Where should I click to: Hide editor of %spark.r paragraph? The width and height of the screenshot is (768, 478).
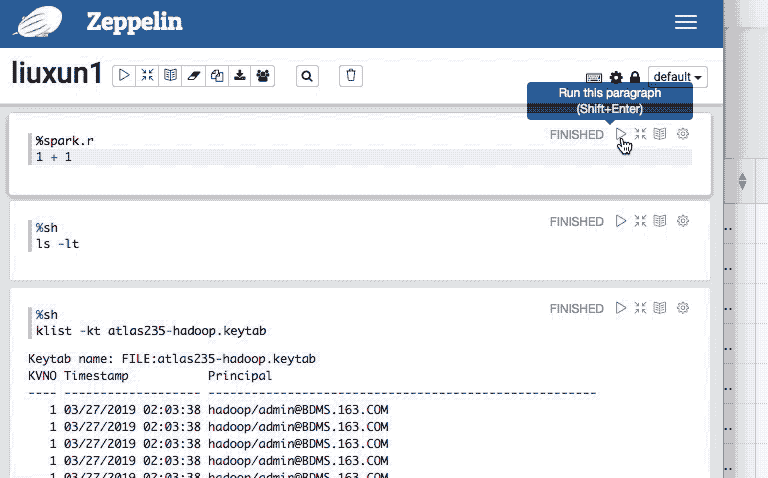pyautogui.click(x=640, y=134)
